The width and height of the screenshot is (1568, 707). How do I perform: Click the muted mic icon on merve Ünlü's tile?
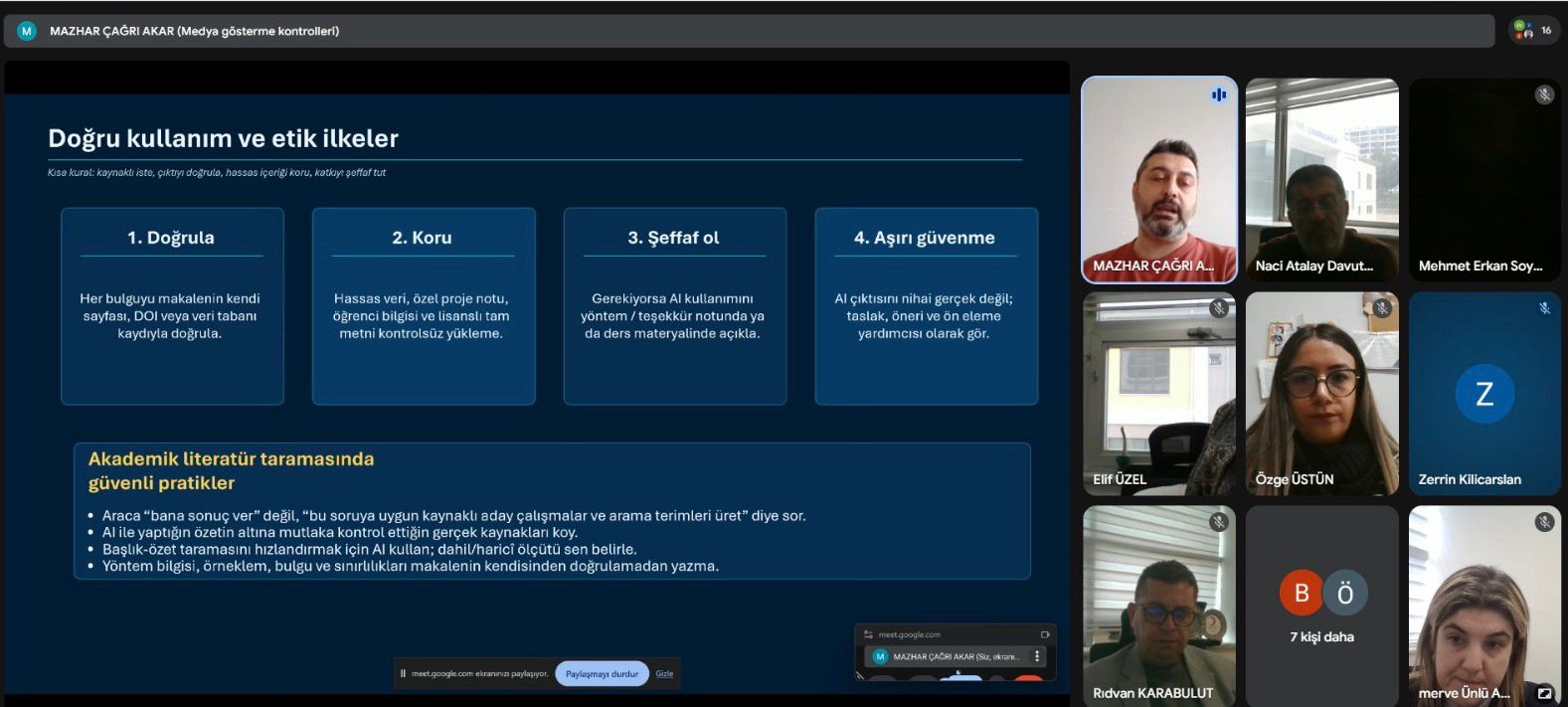(1544, 522)
